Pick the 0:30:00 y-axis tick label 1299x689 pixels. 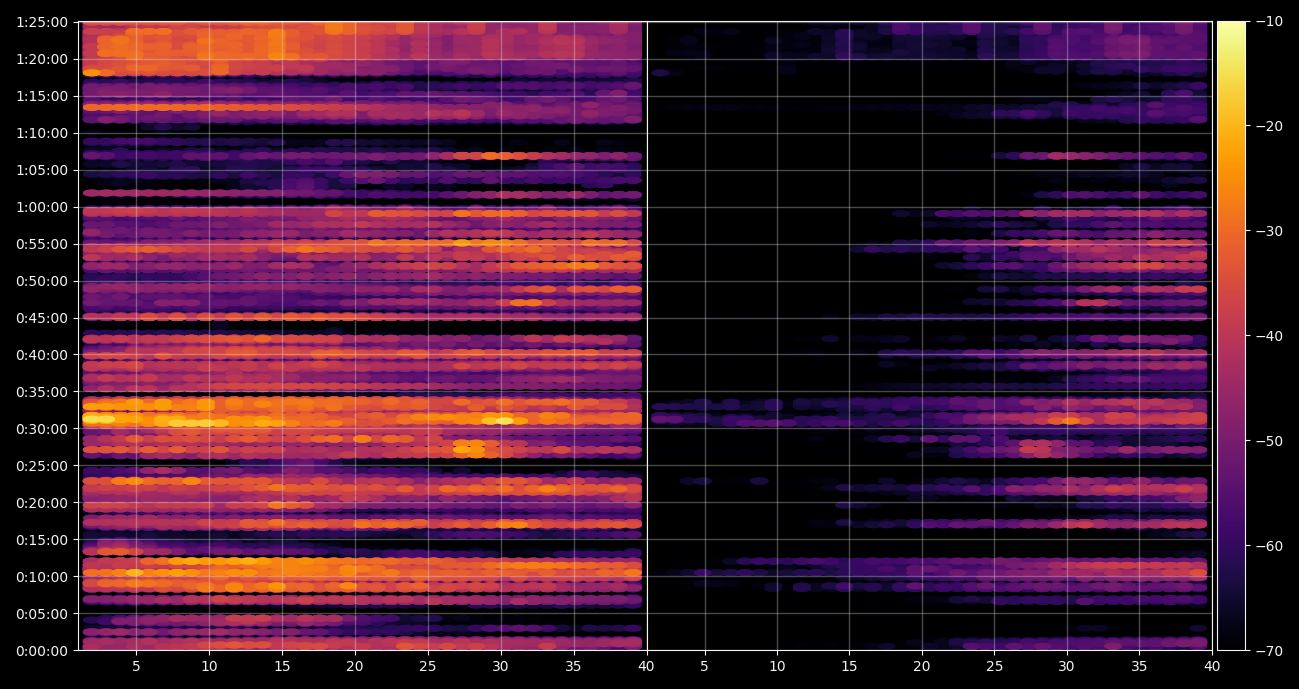click(x=42, y=429)
